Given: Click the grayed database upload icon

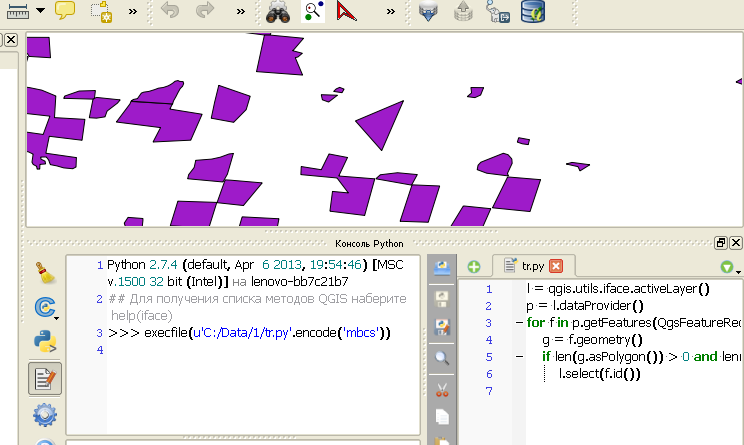Looking at the screenshot, I should tap(463, 11).
